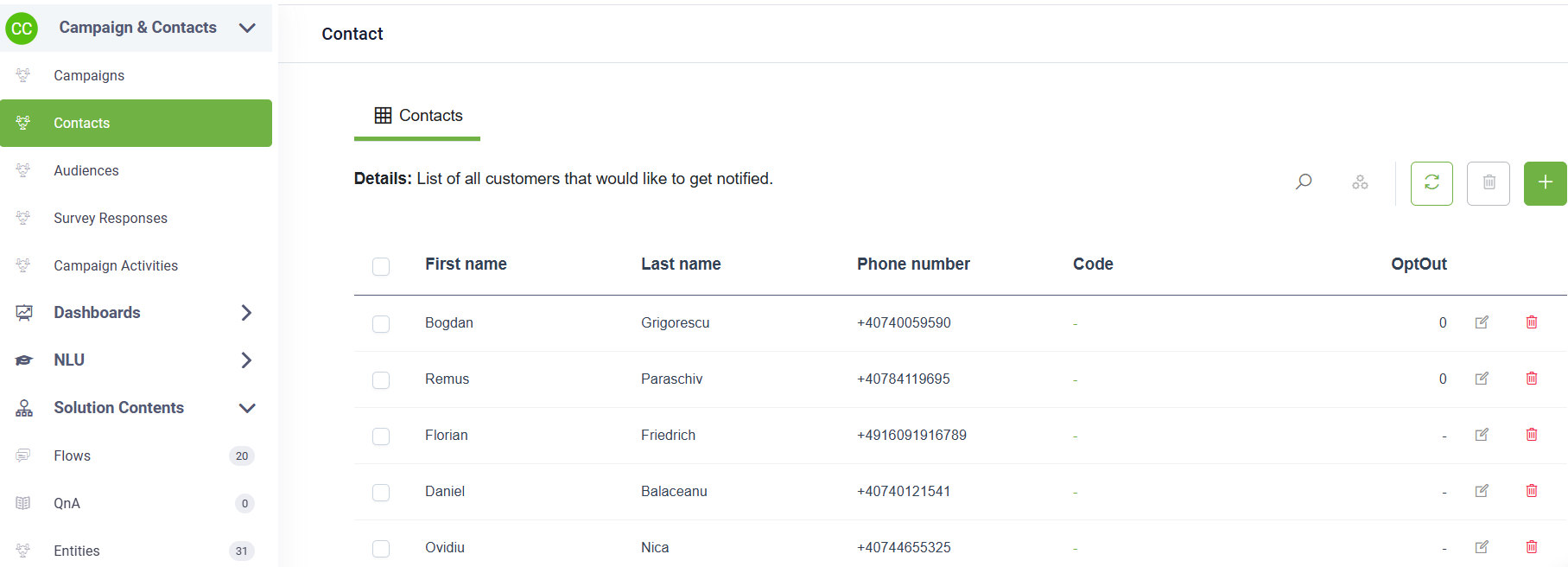Select the Contacts tab

pos(417,116)
